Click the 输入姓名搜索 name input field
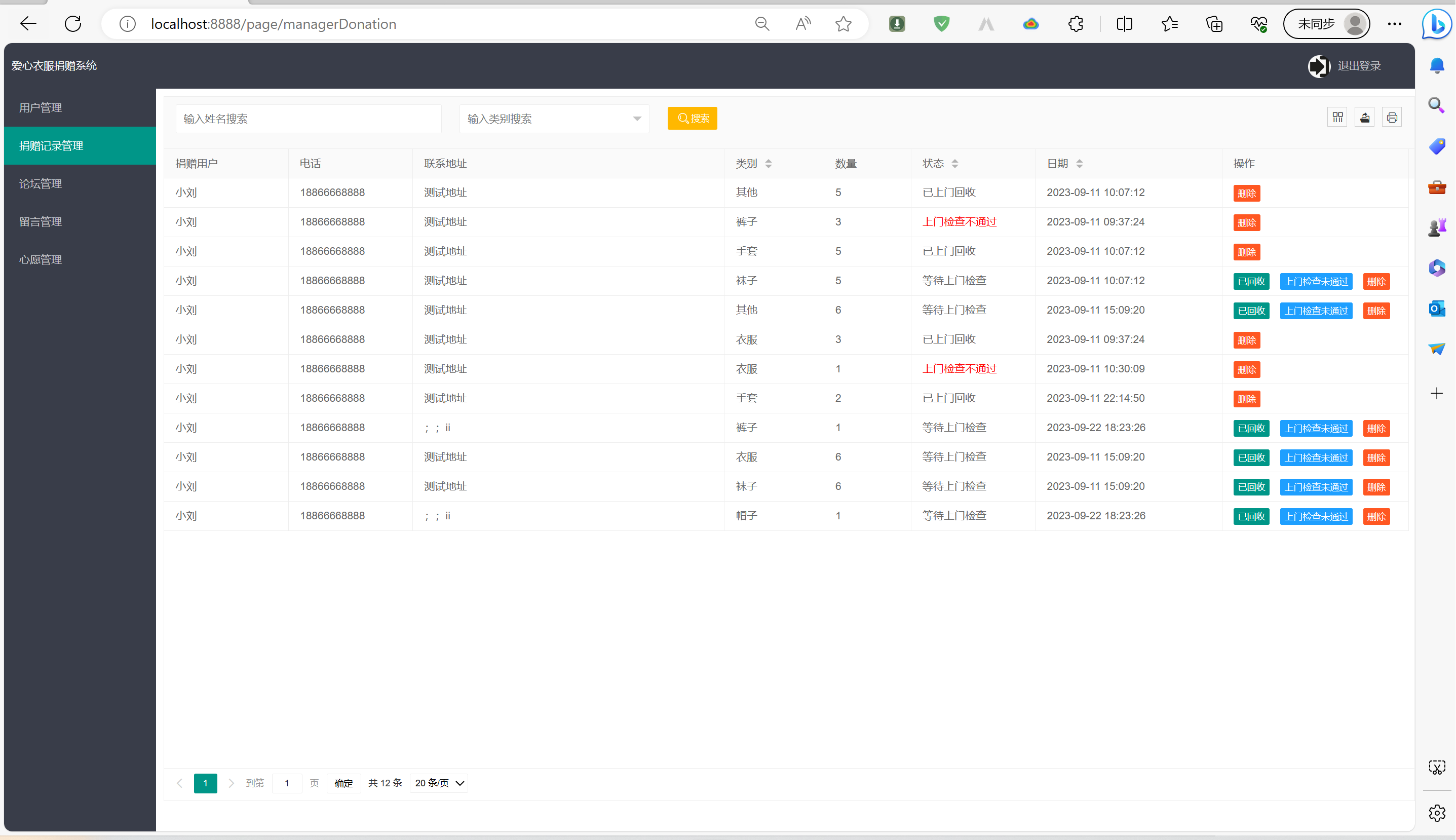This screenshot has height=840, width=1456. [308, 119]
